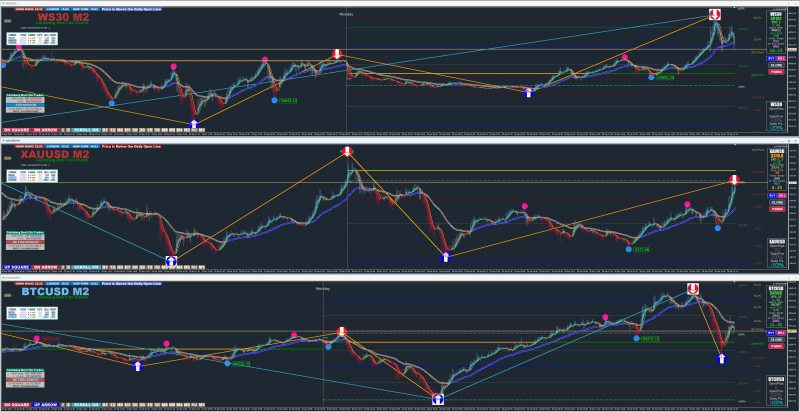Click the BTCUSD window's title bar icon
The width and height of the screenshot is (800, 412).
click(x=3, y=277)
